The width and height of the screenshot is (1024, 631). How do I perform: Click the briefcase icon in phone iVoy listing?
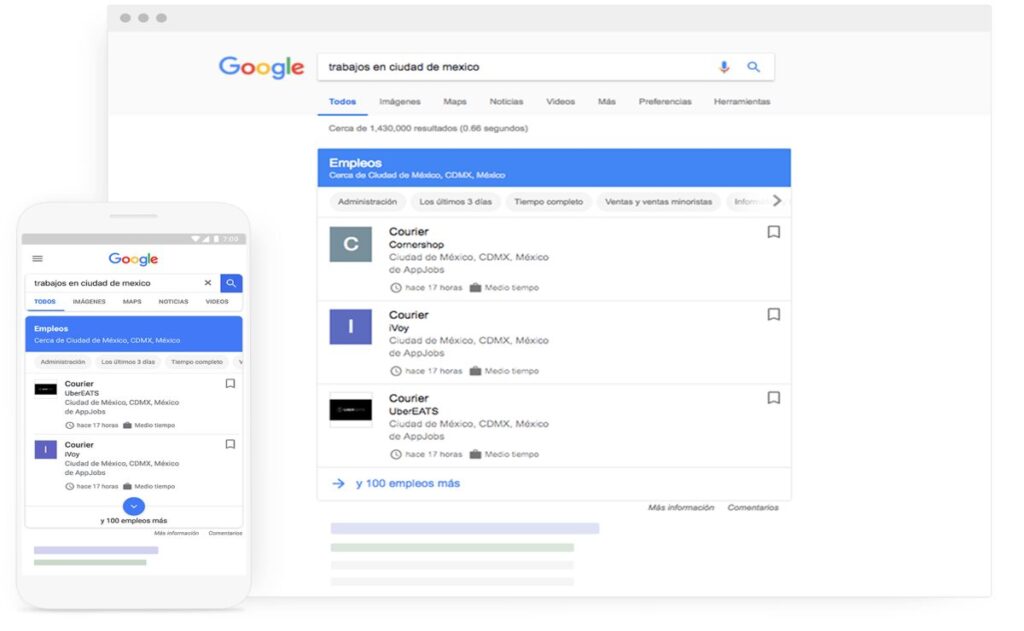tap(127, 486)
